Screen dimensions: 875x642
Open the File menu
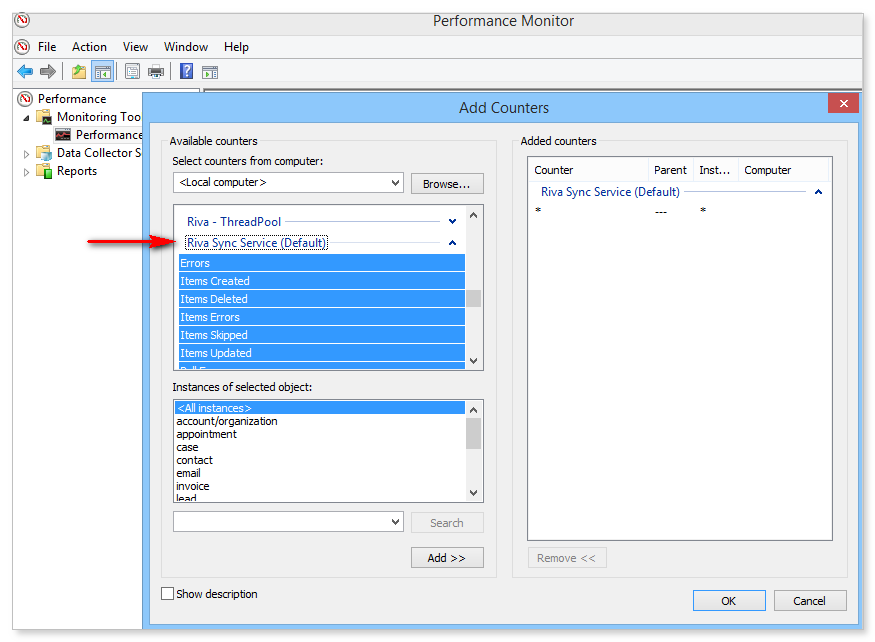(47, 47)
